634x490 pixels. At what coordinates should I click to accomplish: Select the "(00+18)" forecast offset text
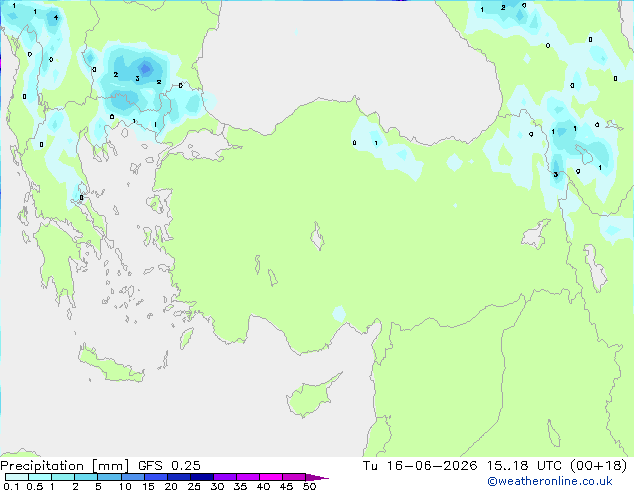point(598,466)
